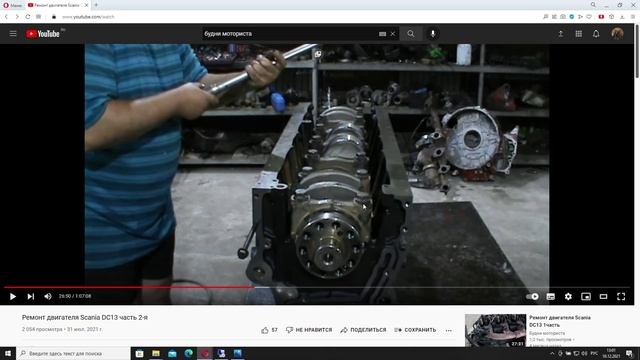Open the Opera heart bookmark icon
Screen dimensions: 640x360
pyautogui.click(x=589, y=17)
